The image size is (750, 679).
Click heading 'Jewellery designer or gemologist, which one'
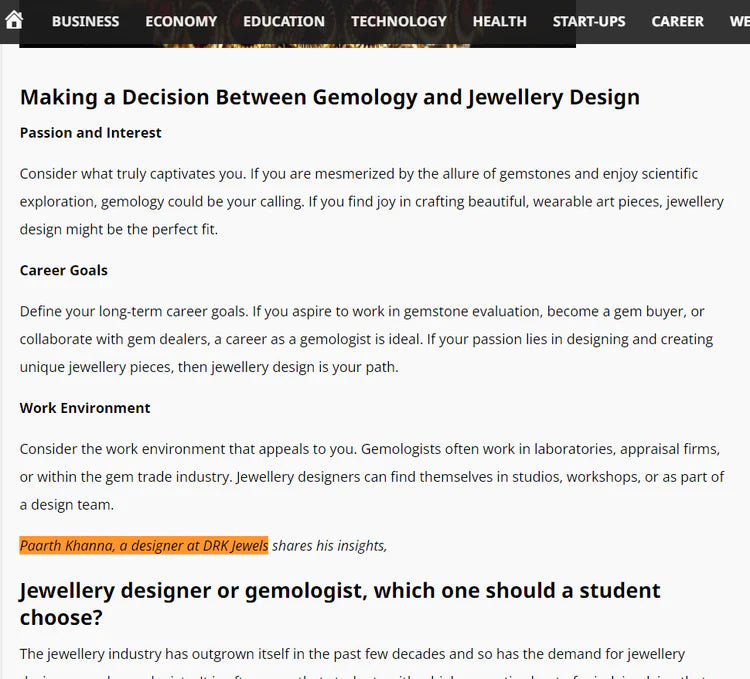[340, 604]
